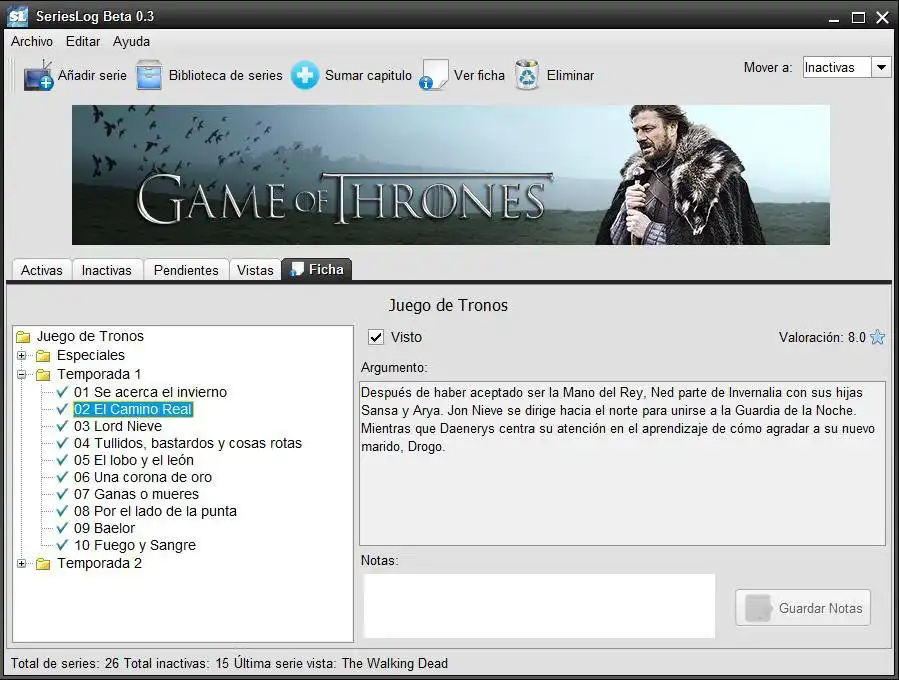Click the check mark beside 09 Baelor
Viewport: 899px width, 680px height.
pos(62,528)
